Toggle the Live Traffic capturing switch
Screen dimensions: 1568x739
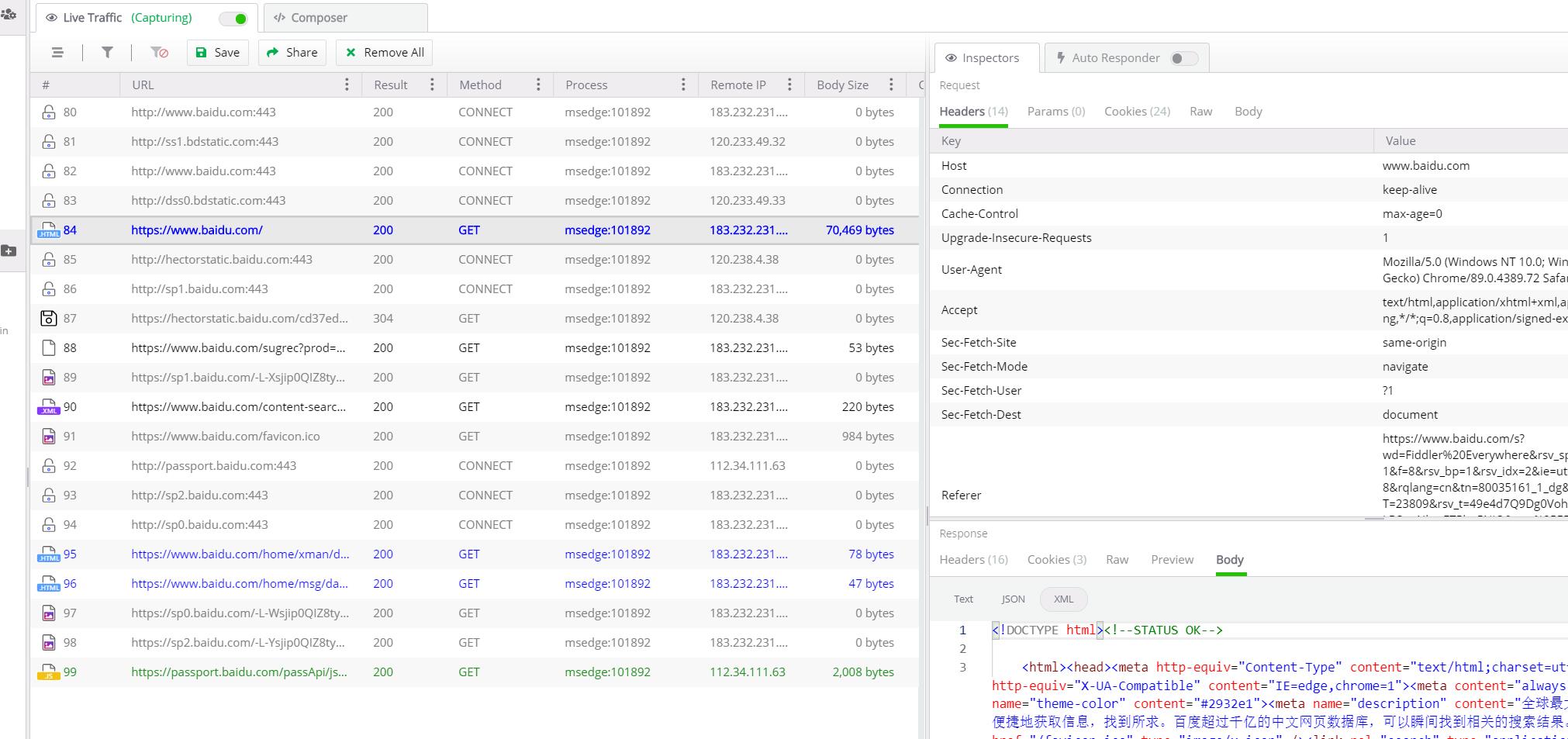coord(233,18)
